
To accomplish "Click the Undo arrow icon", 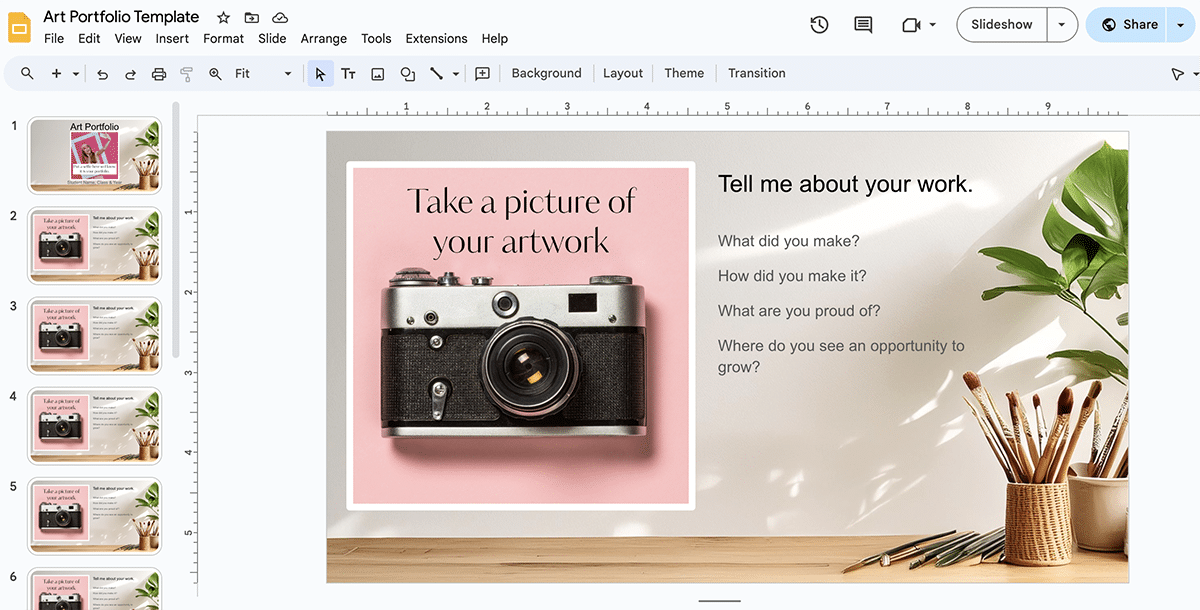I will [102, 74].
